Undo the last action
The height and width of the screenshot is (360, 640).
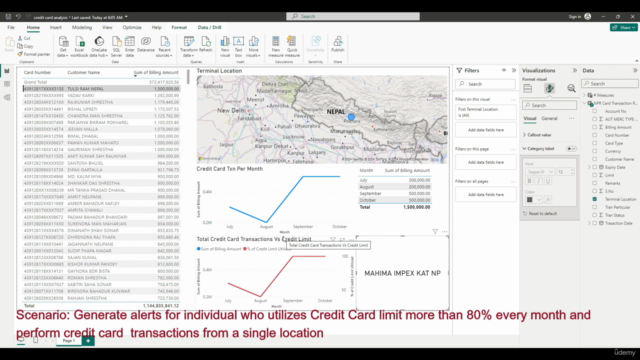coord(18,17)
